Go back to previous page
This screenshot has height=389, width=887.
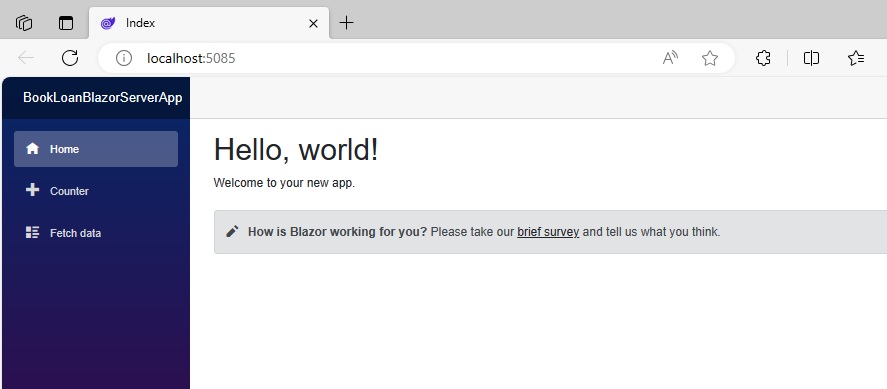coord(26,58)
